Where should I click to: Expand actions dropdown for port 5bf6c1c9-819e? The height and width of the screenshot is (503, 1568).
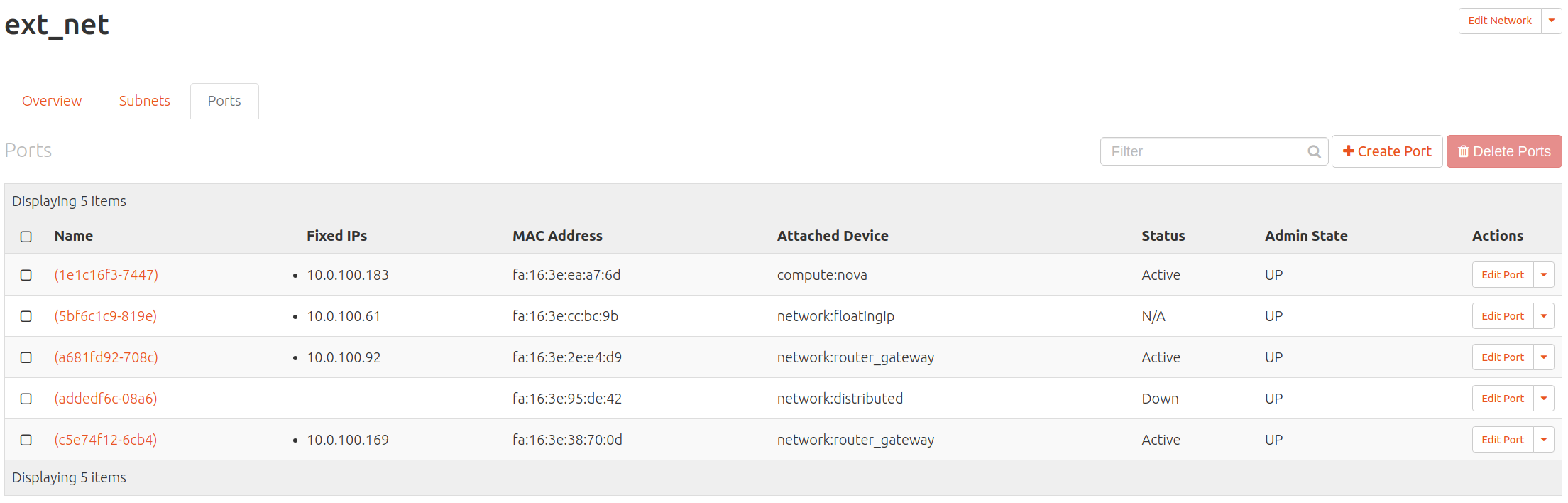click(1544, 316)
